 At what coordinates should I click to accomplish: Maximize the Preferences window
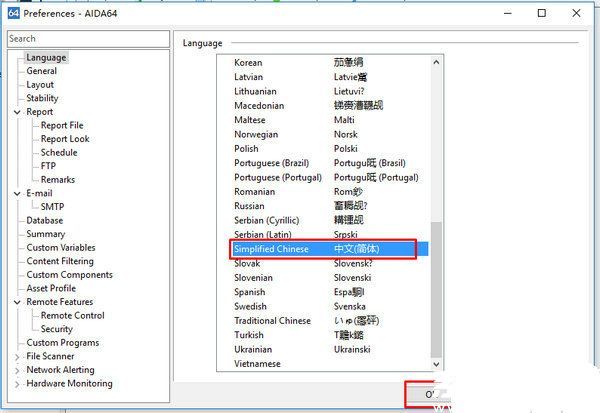click(x=542, y=14)
